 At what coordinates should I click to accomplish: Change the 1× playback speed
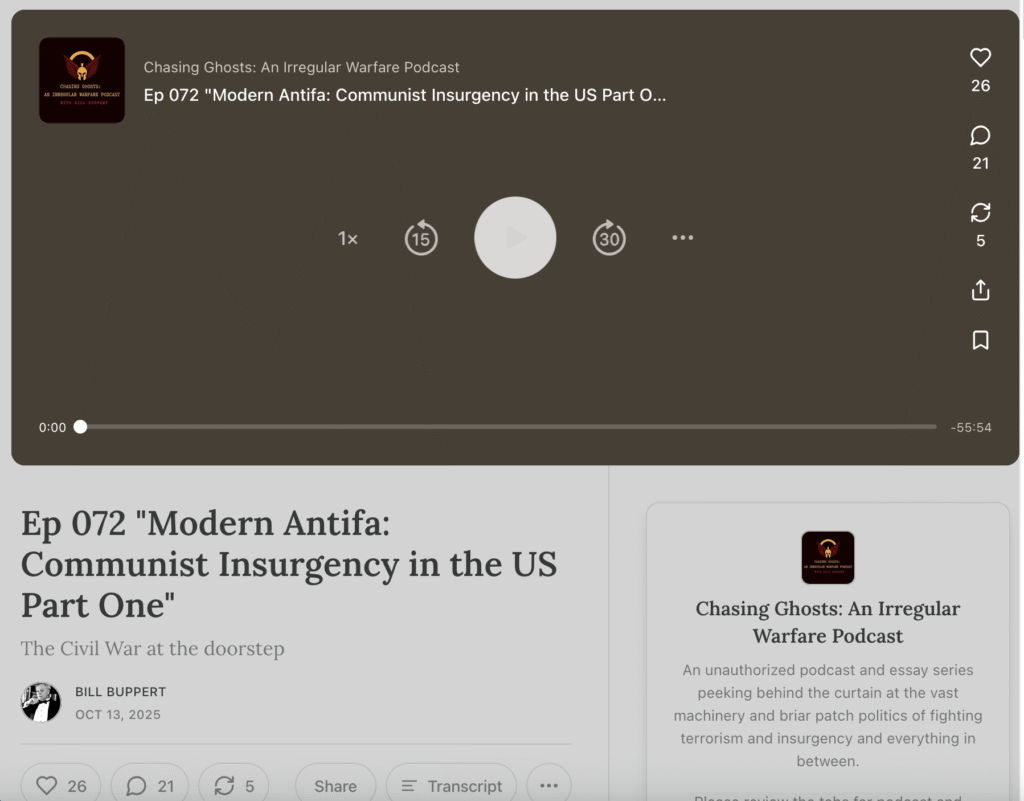[x=348, y=239]
